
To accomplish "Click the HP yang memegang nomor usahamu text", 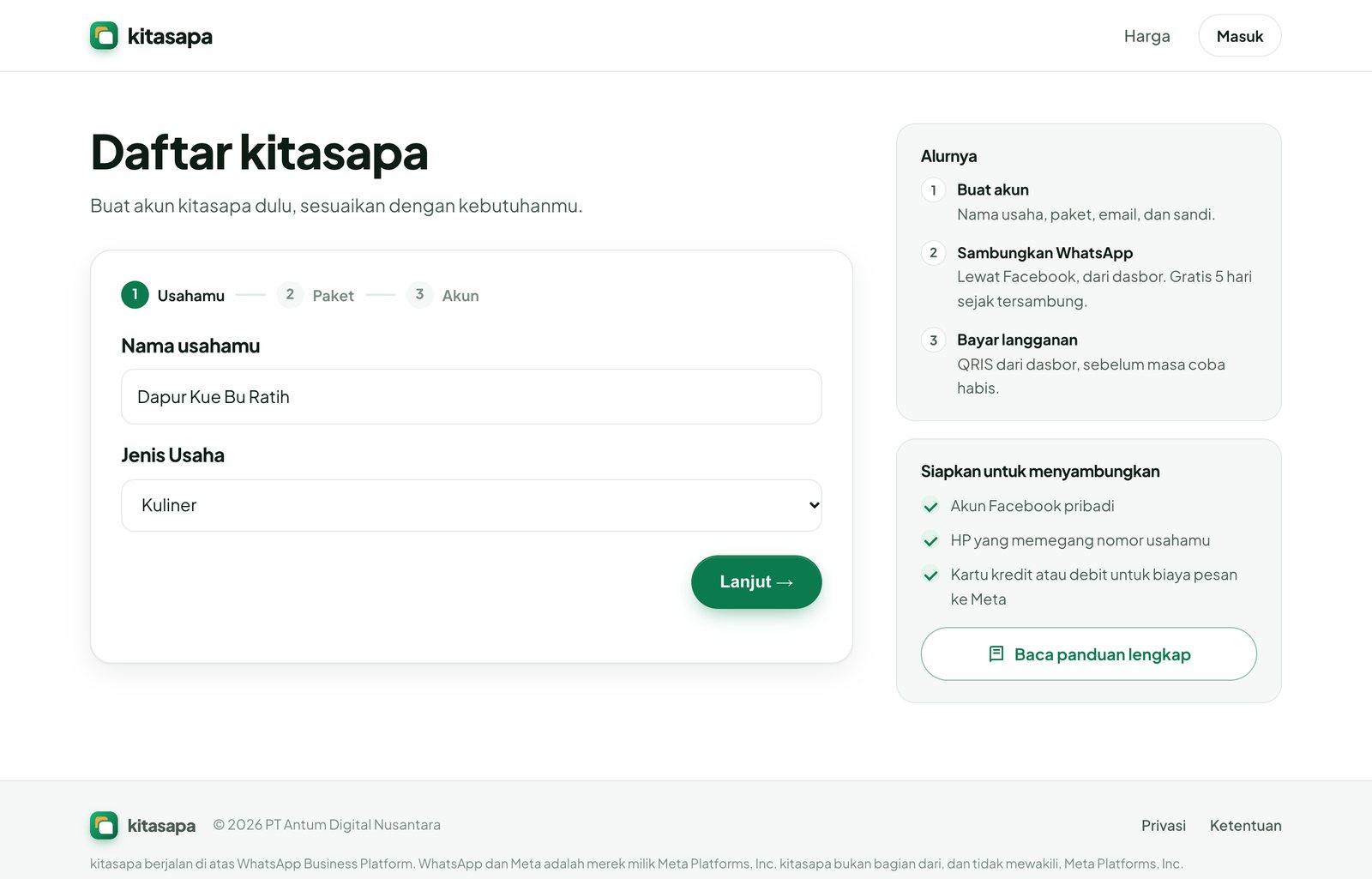I will [x=1080, y=541].
